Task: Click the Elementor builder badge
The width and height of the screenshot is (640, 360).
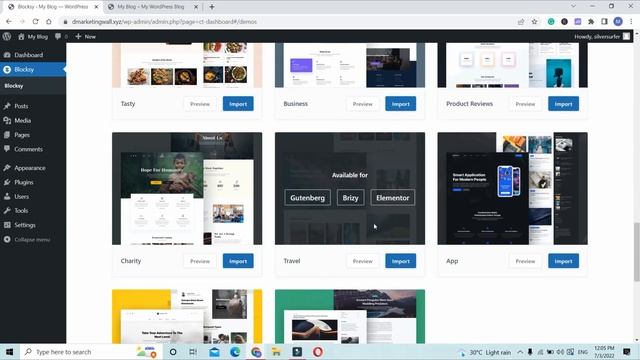Action: pyautogui.click(x=393, y=198)
